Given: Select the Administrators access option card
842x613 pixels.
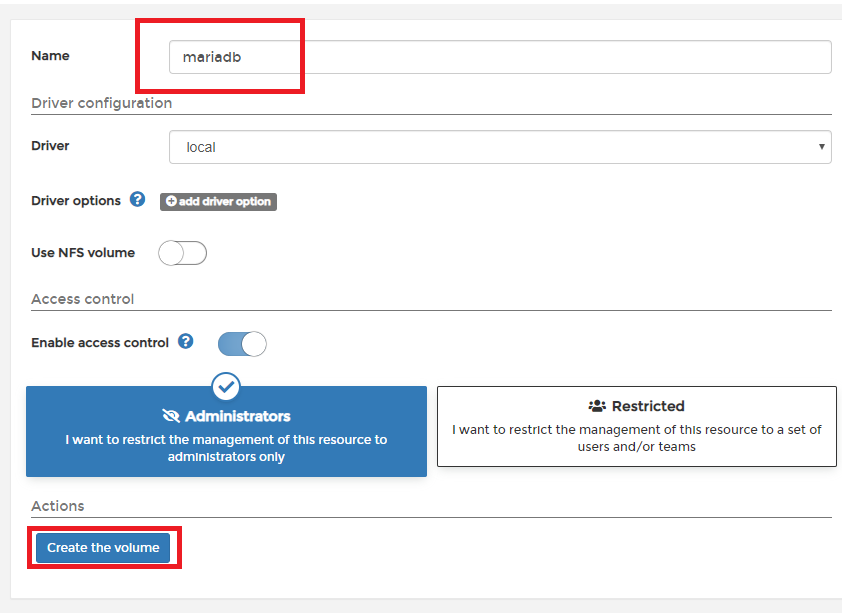Looking at the screenshot, I should pos(226,431).
